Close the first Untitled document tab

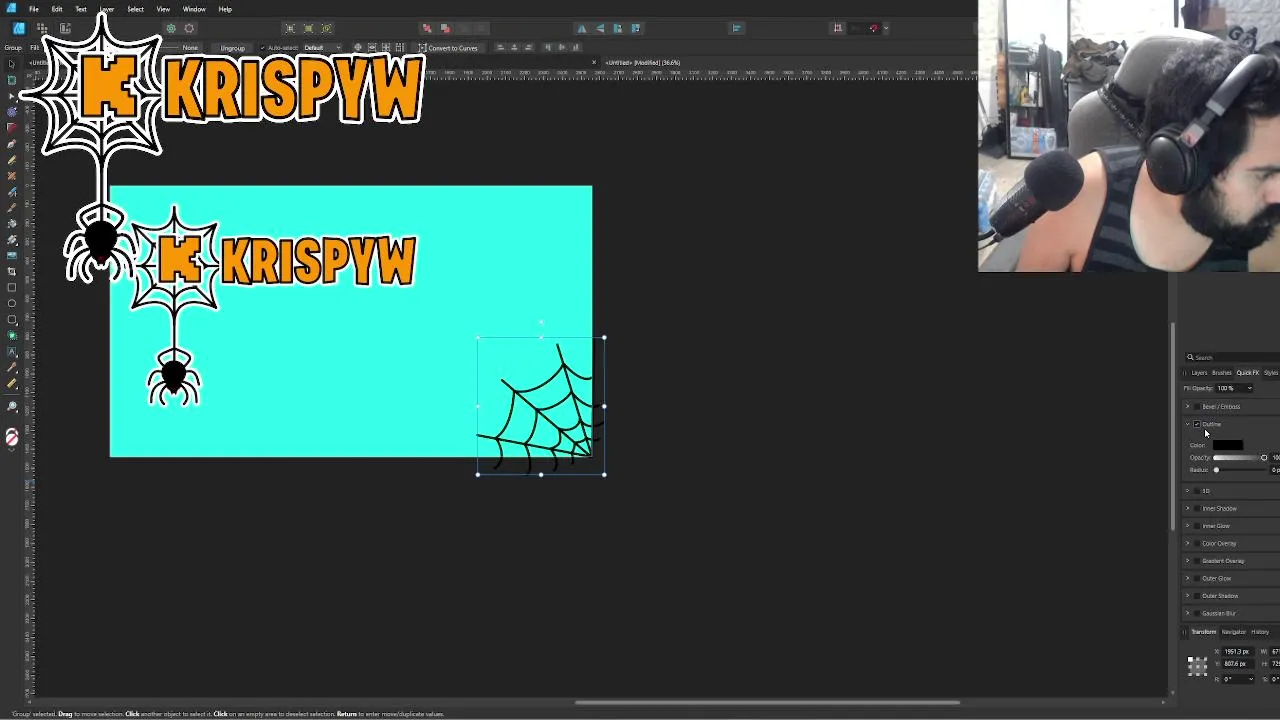point(594,63)
